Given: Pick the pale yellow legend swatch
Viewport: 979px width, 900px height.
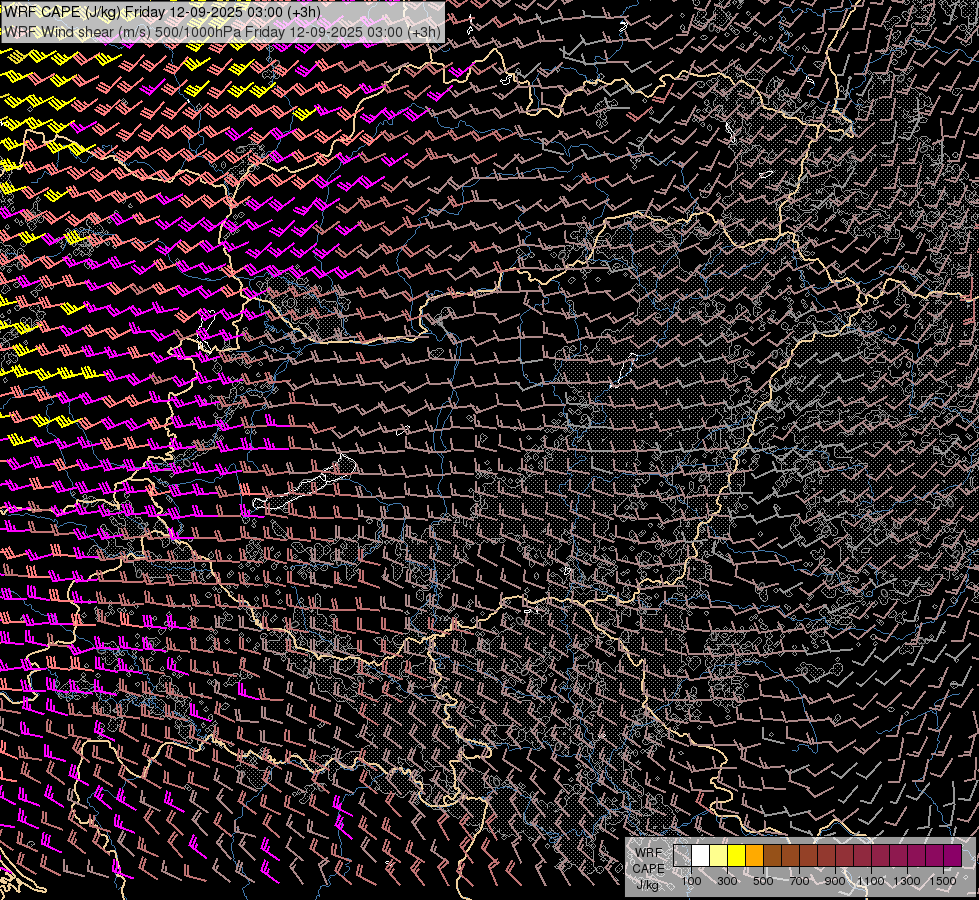Looking at the screenshot, I should pos(719,855).
